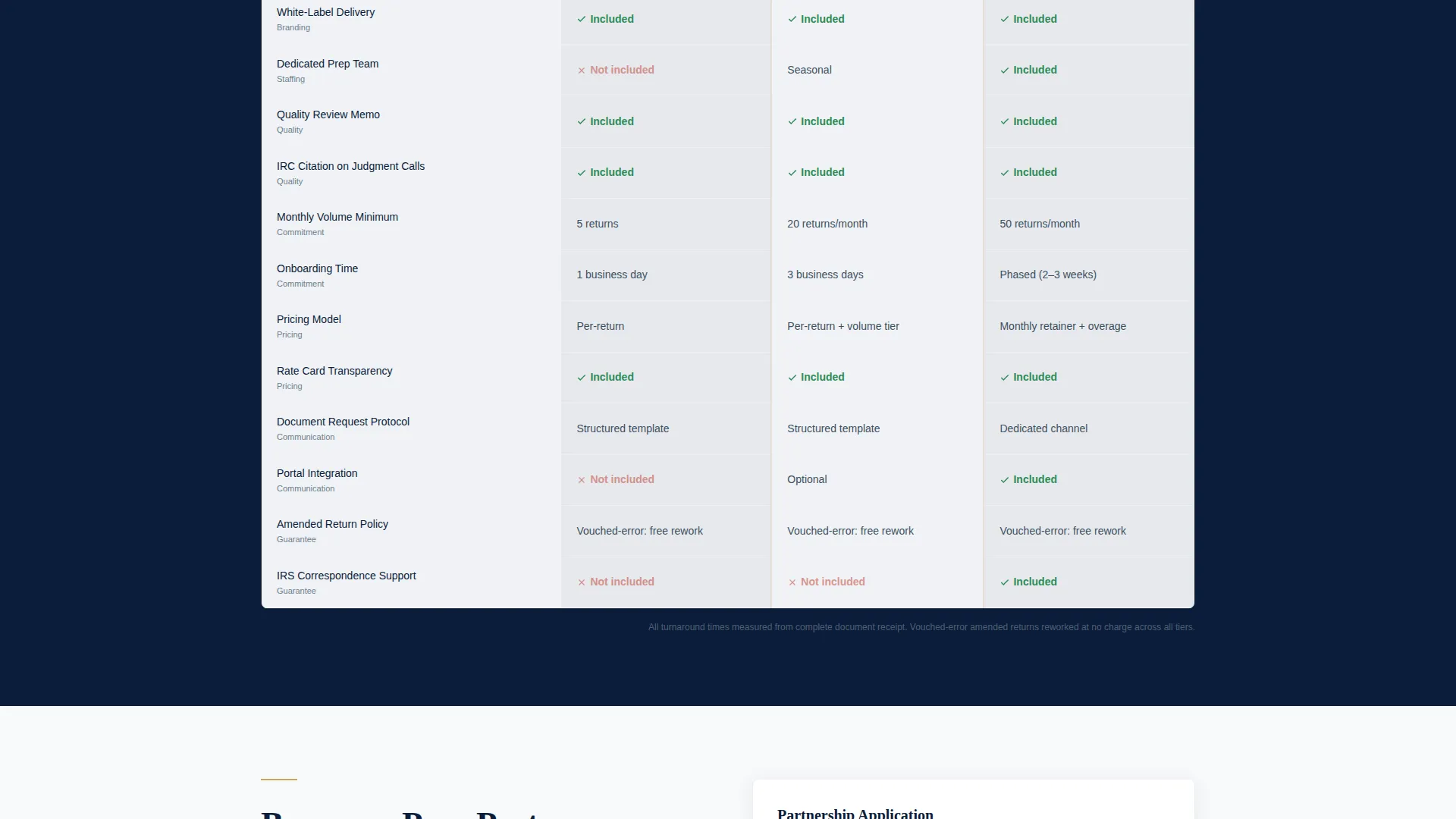Screen dimensions: 1456x819
Task: Click the 'IRS Correspondence Support' row label
Action: [x=346, y=576]
